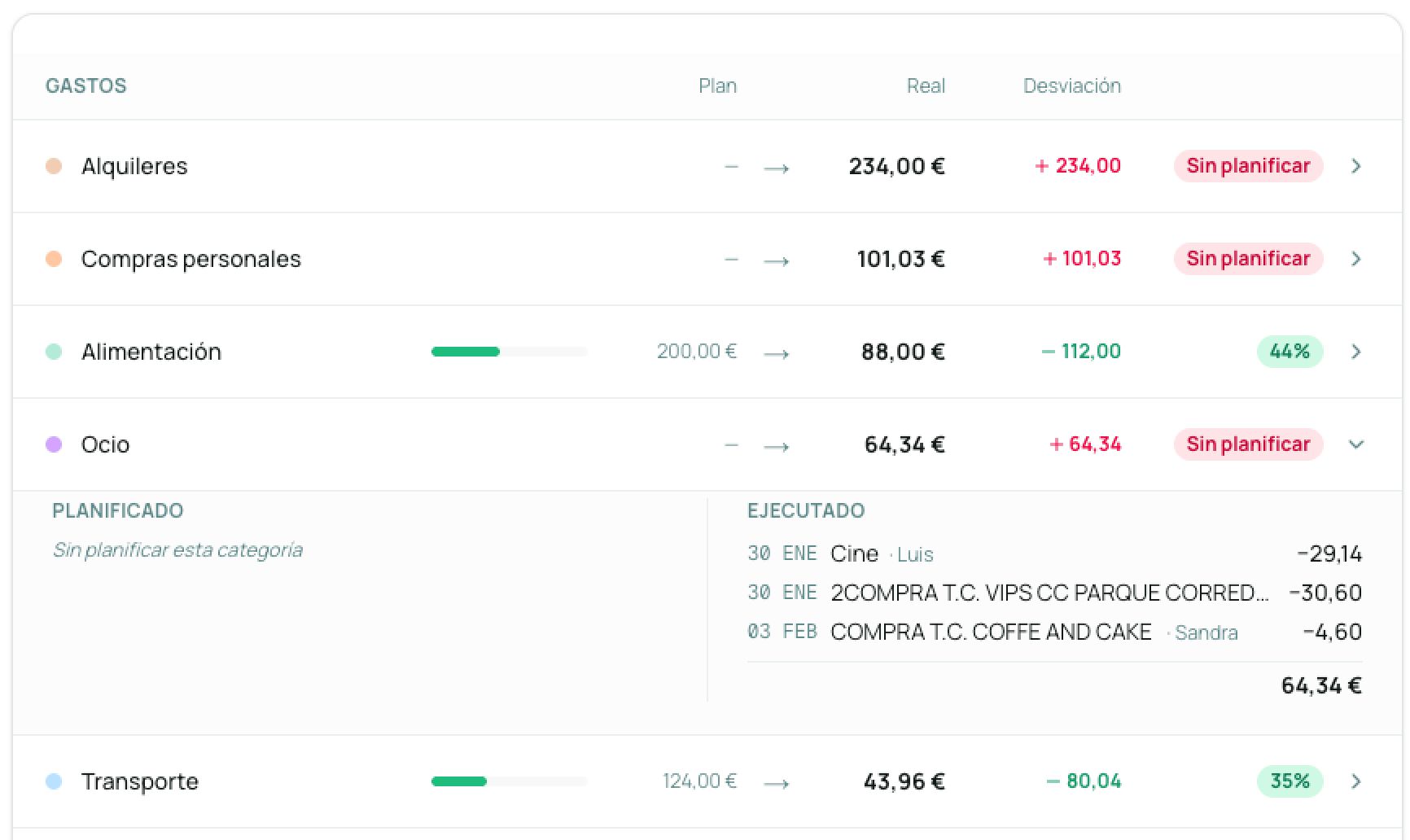
Task: Click the 35% badge for Transporte
Action: [1290, 781]
